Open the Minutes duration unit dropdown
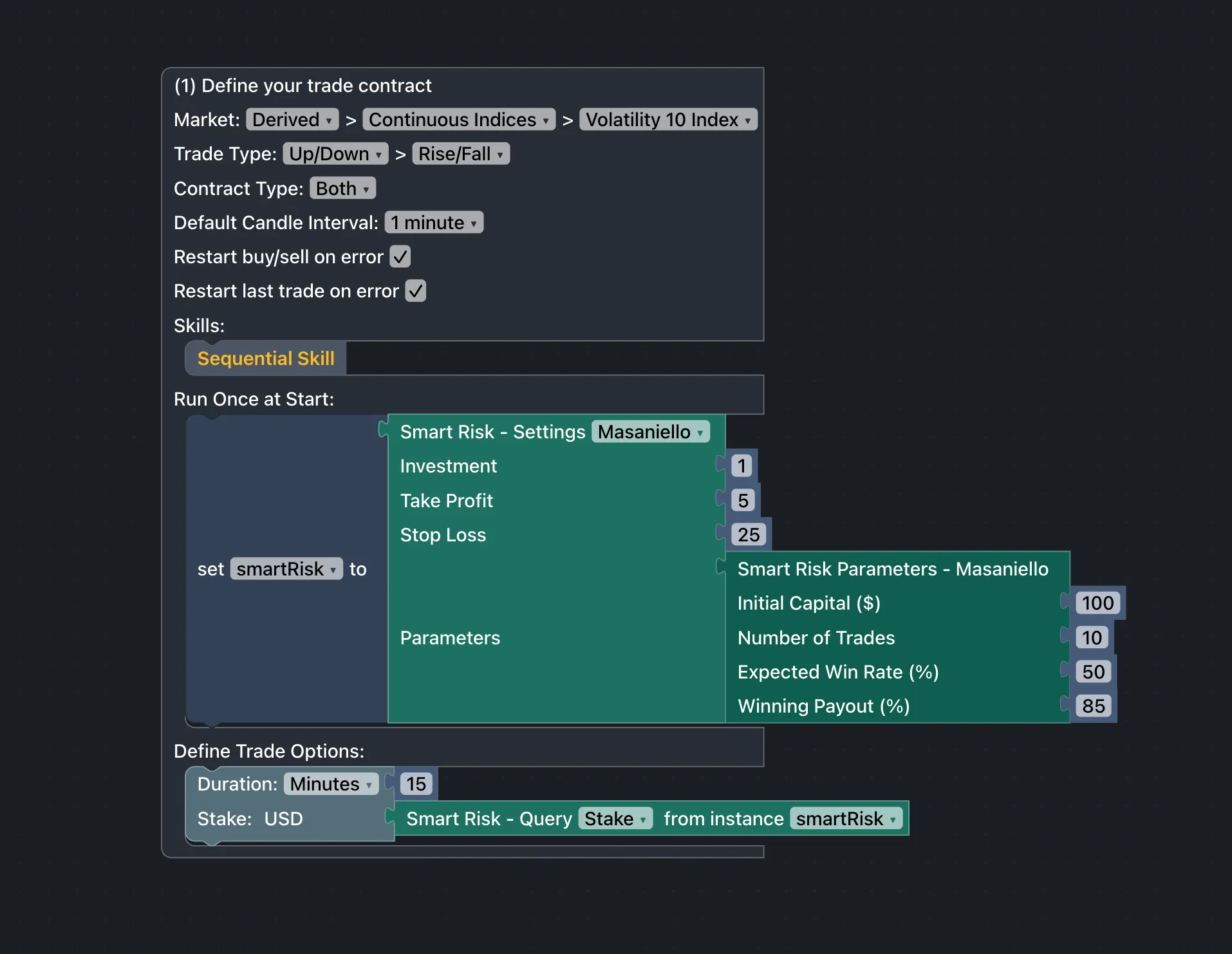The width and height of the screenshot is (1232, 954). click(331, 784)
